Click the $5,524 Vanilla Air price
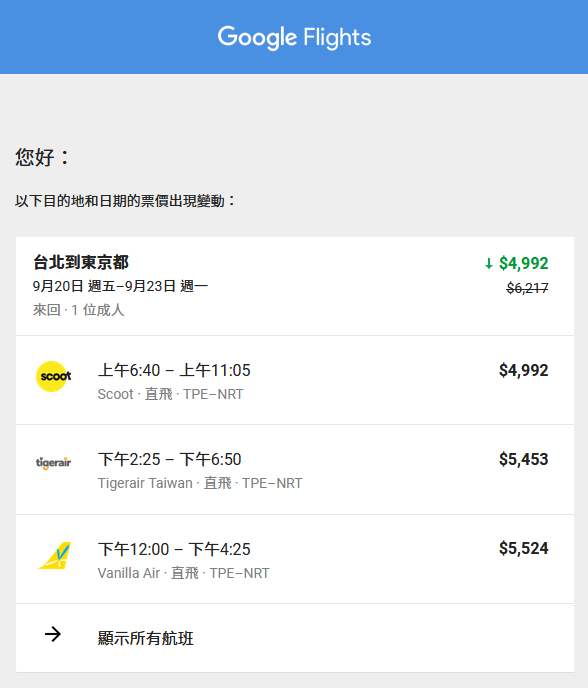The height and width of the screenshot is (688, 588). point(523,548)
